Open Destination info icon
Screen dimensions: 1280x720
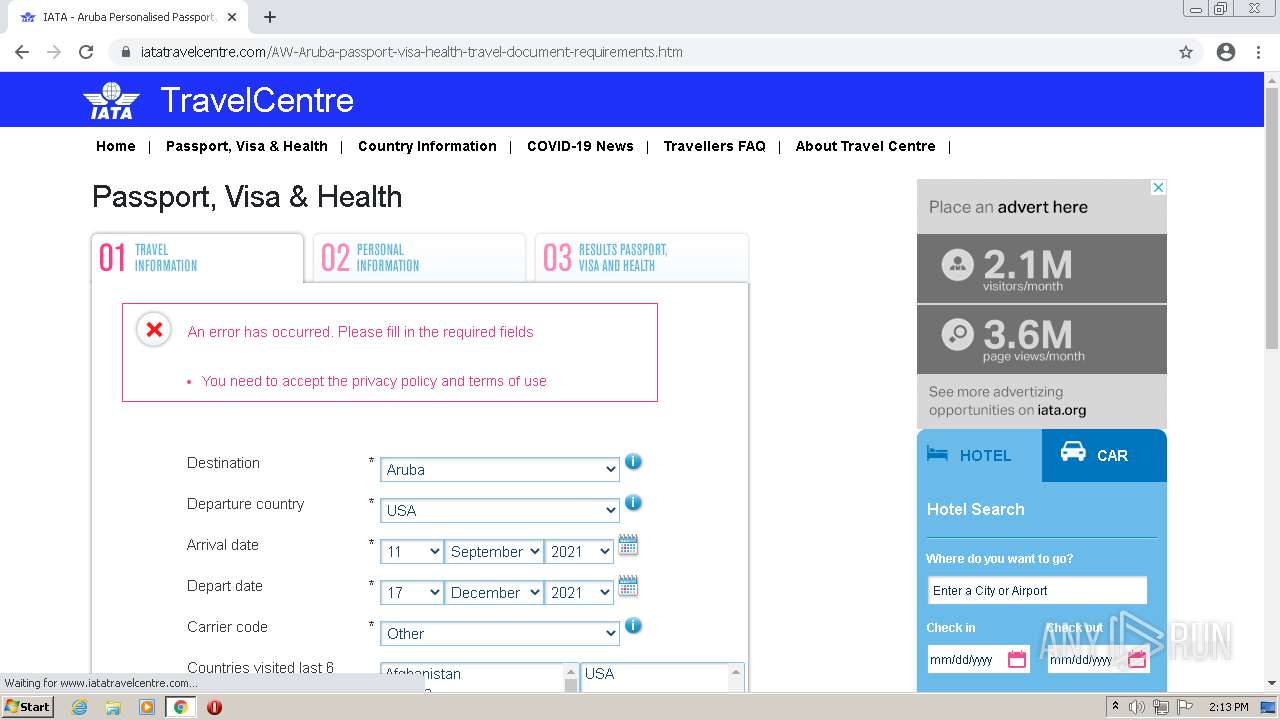tap(633, 462)
